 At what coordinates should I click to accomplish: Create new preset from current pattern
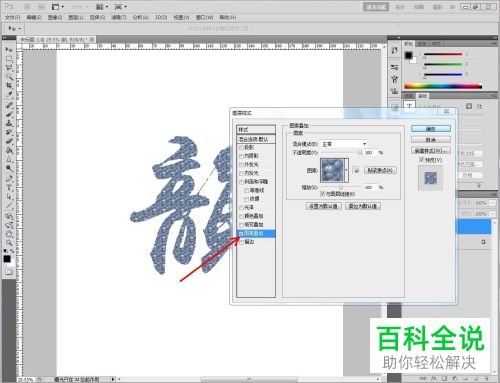point(356,170)
